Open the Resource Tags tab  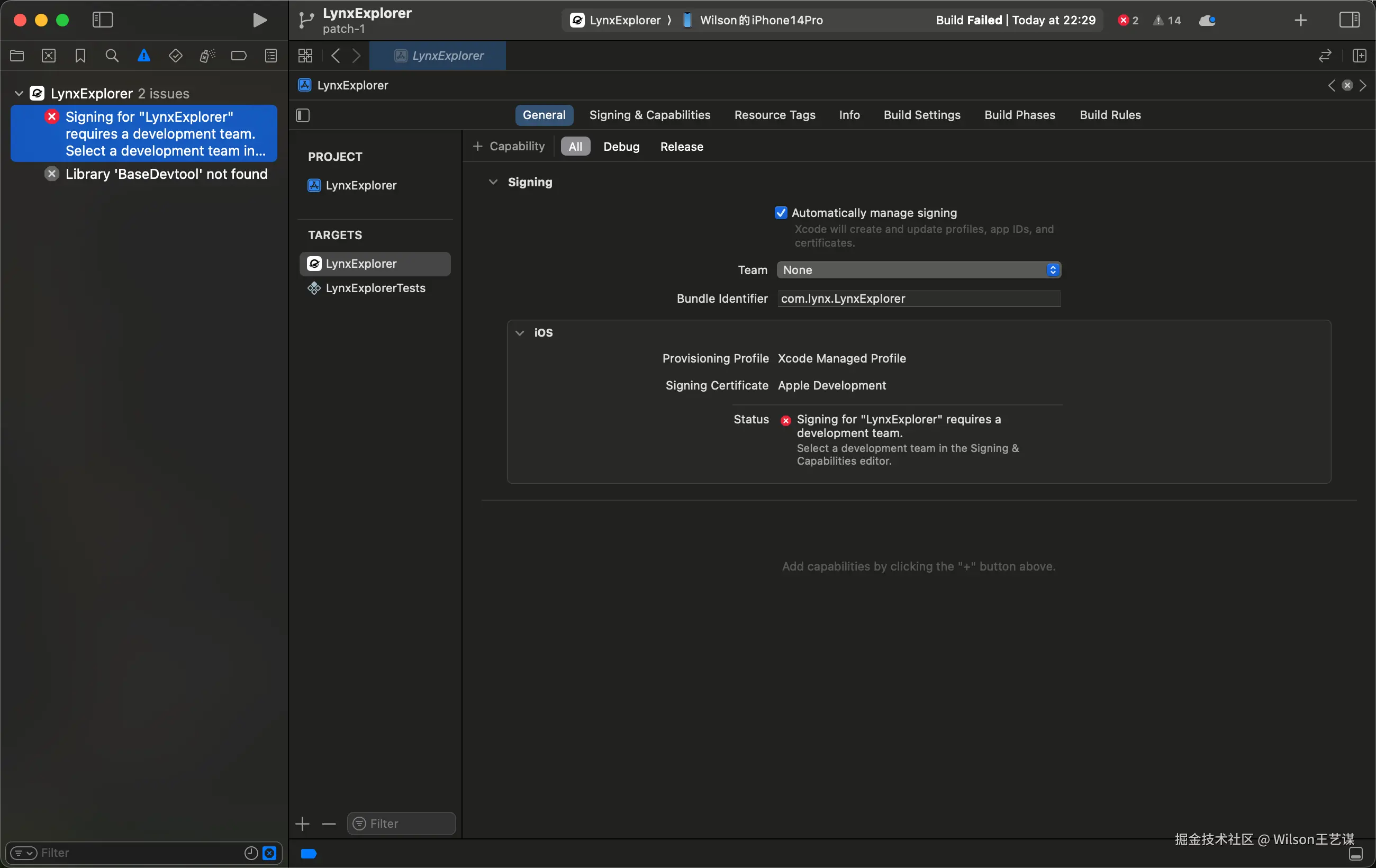click(775, 115)
